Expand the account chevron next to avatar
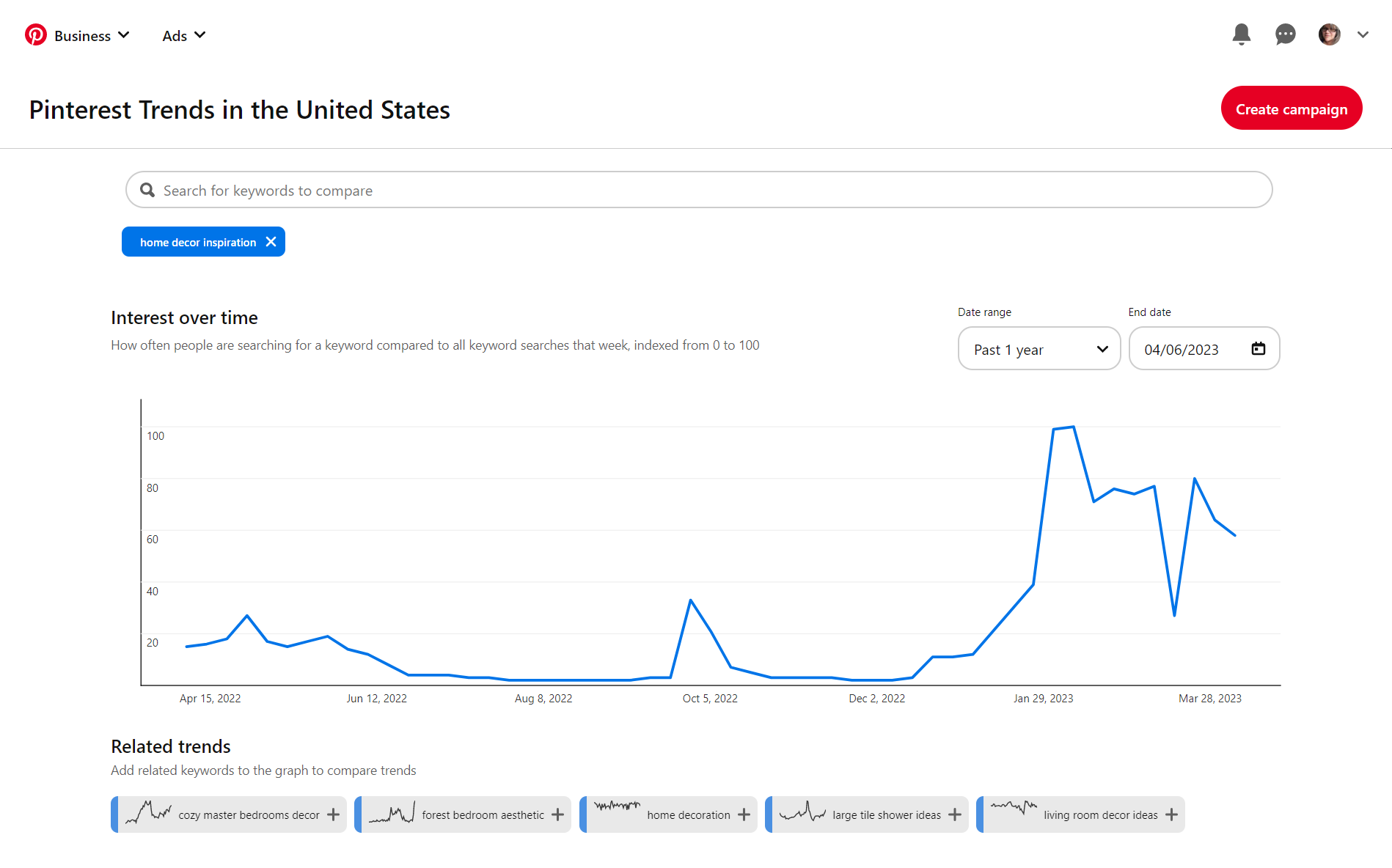This screenshot has width=1392, height=868. [1363, 34]
